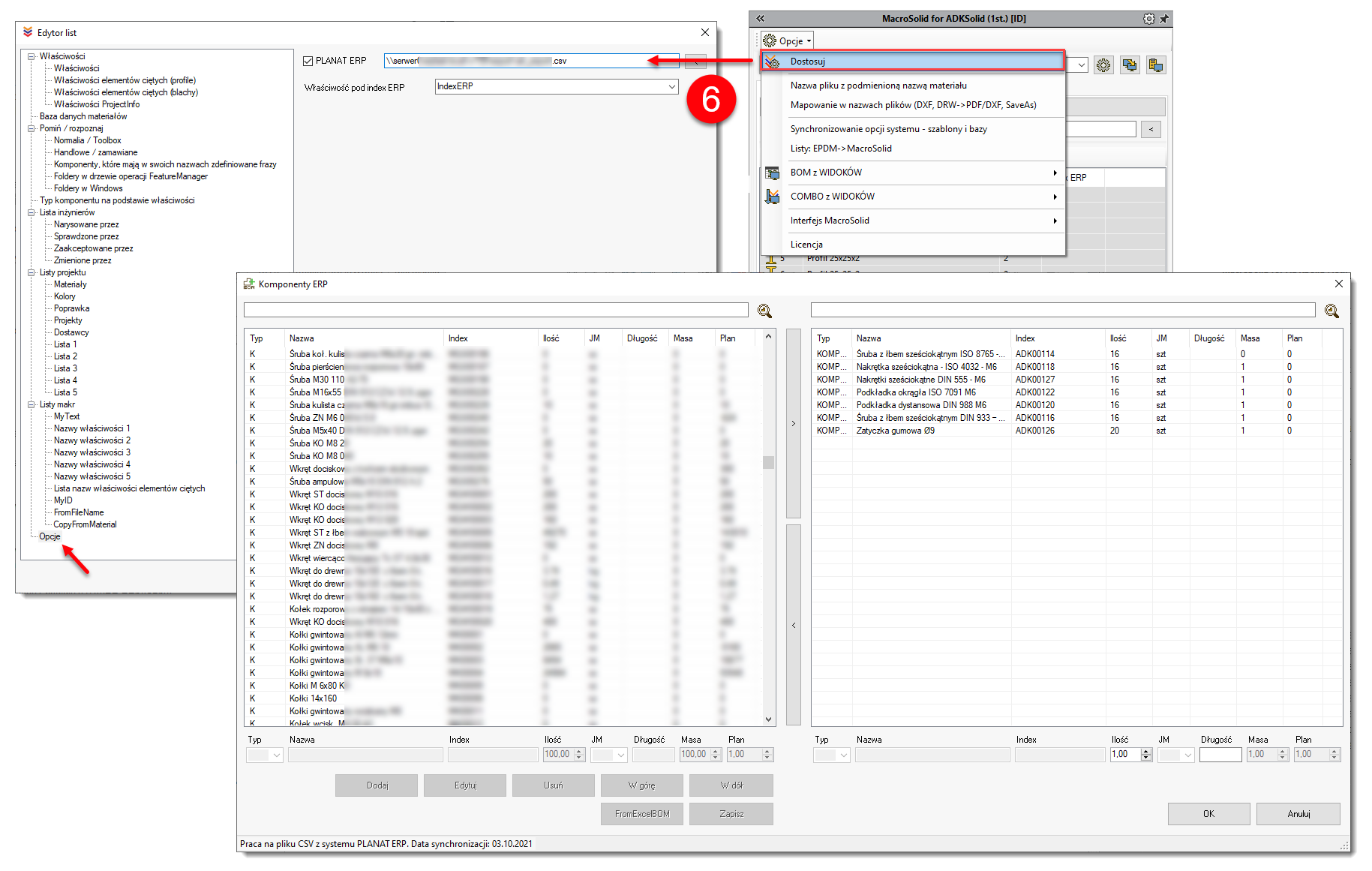The height and width of the screenshot is (871, 1372).
Task: Click the CSV path field next to PLANAT ERP
Action: (x=532, y=62)
